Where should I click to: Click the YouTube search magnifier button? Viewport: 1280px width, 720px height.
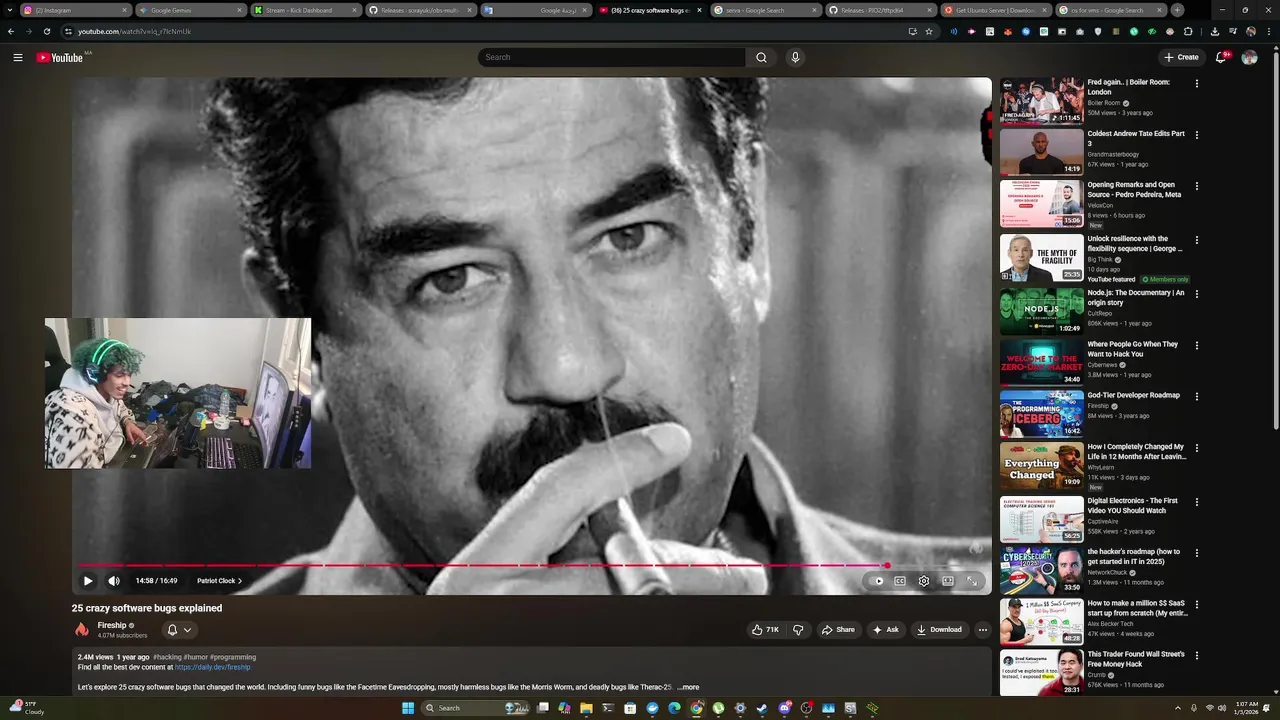[x=761, y=57]
